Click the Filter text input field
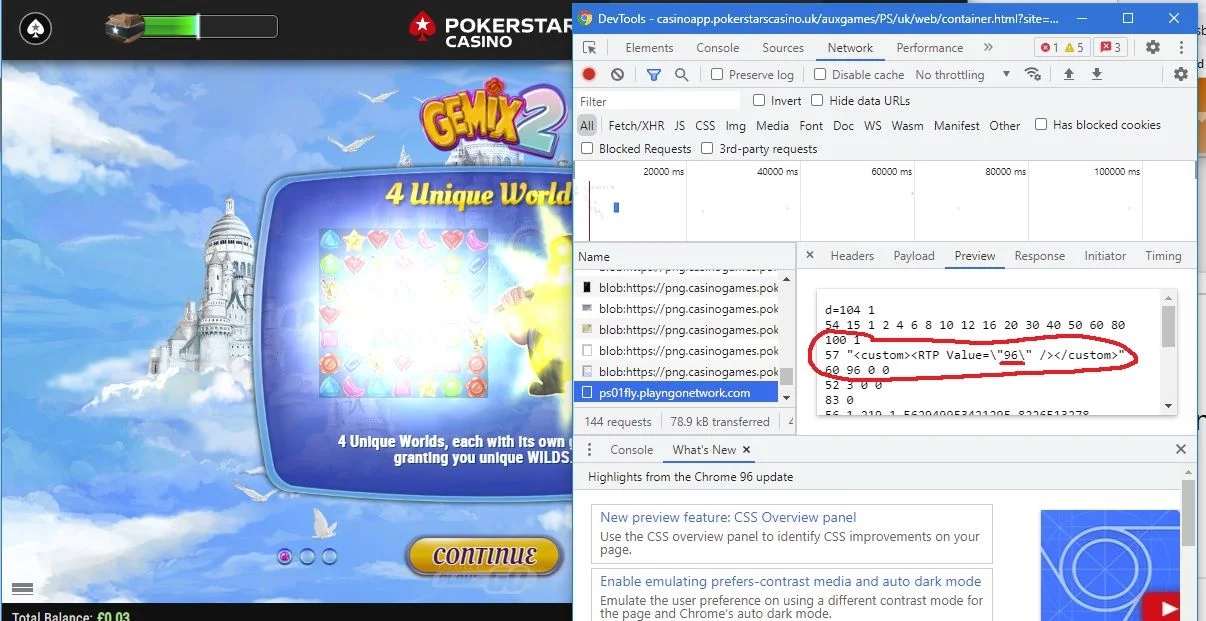This screenshot has height=621, width=1206. tap(660, 101)
